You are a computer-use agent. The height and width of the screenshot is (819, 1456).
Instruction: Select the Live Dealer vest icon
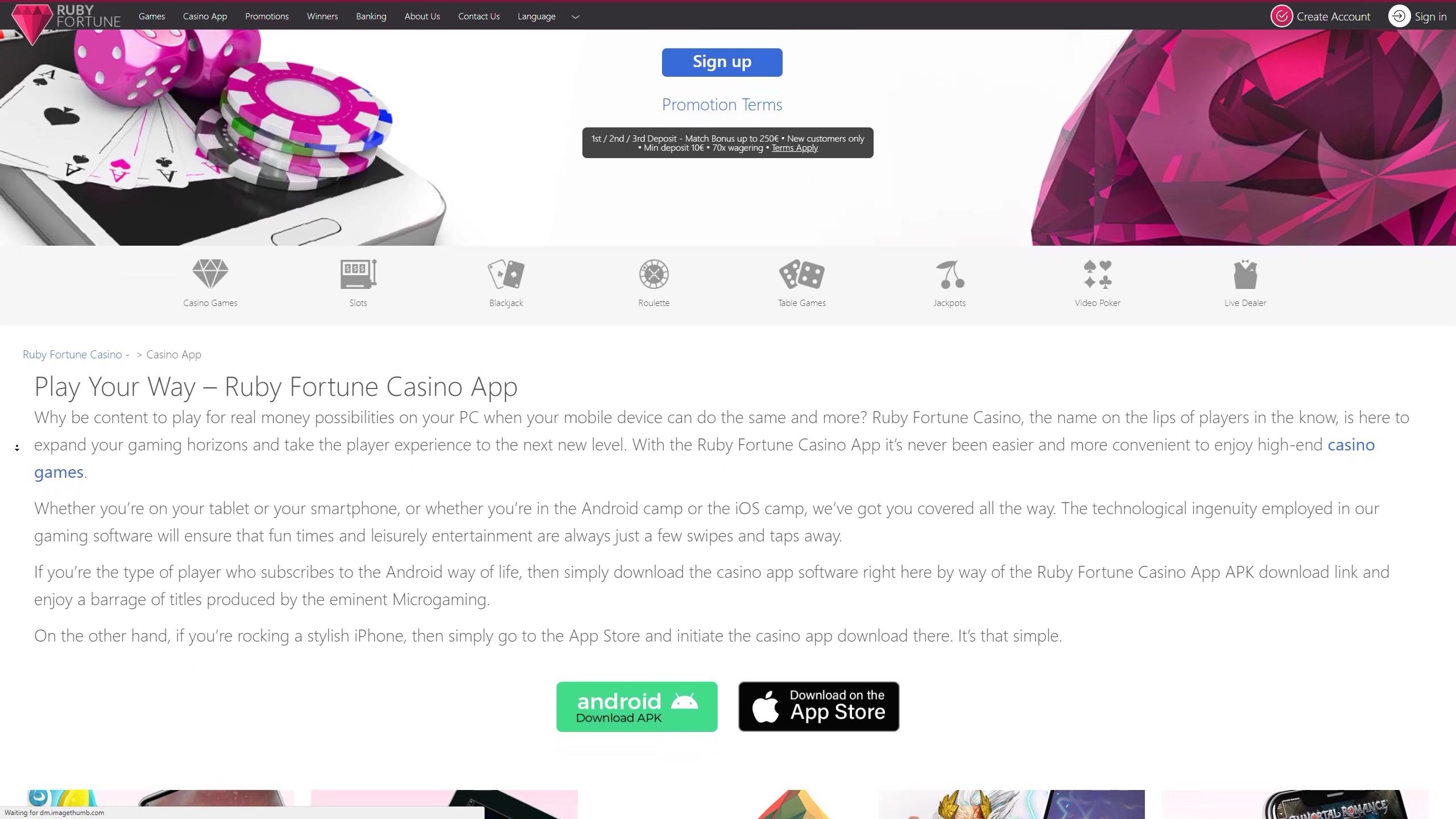1246,274
